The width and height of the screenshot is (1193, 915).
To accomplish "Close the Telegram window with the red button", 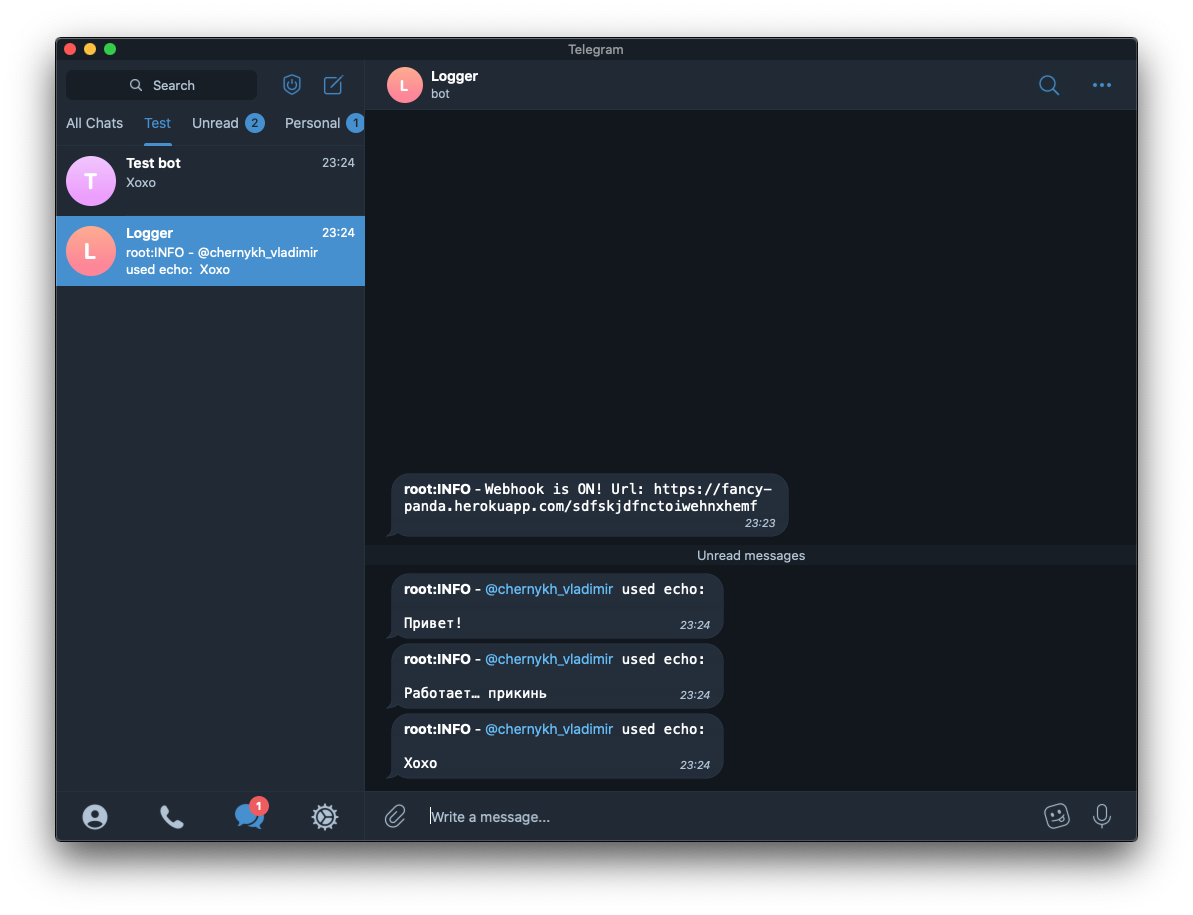I will pos(70,49).
